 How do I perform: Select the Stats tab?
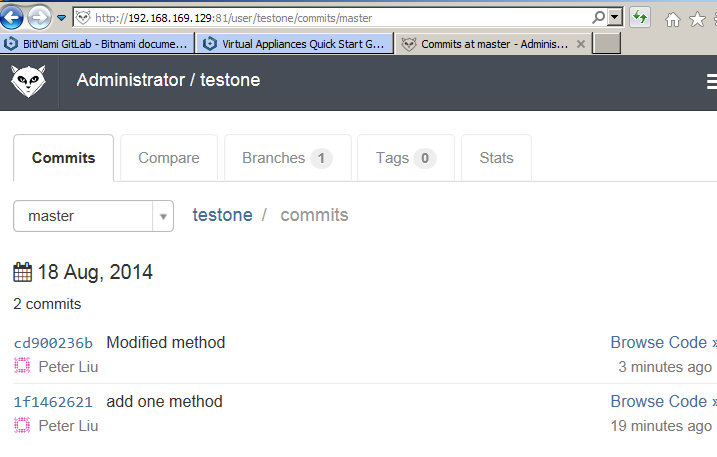pos(496,158)
